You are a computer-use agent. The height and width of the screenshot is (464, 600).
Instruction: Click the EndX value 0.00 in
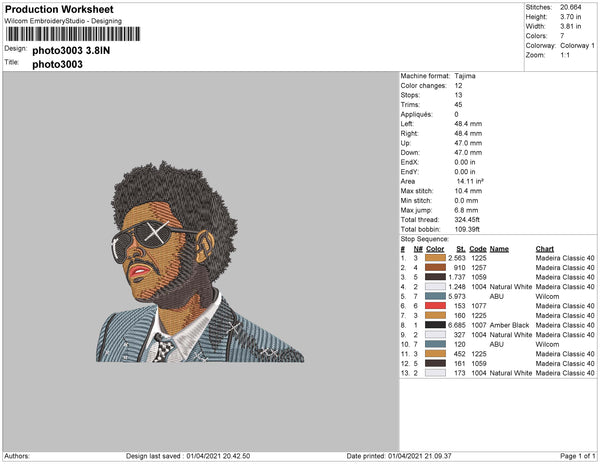tap(465, 162)
